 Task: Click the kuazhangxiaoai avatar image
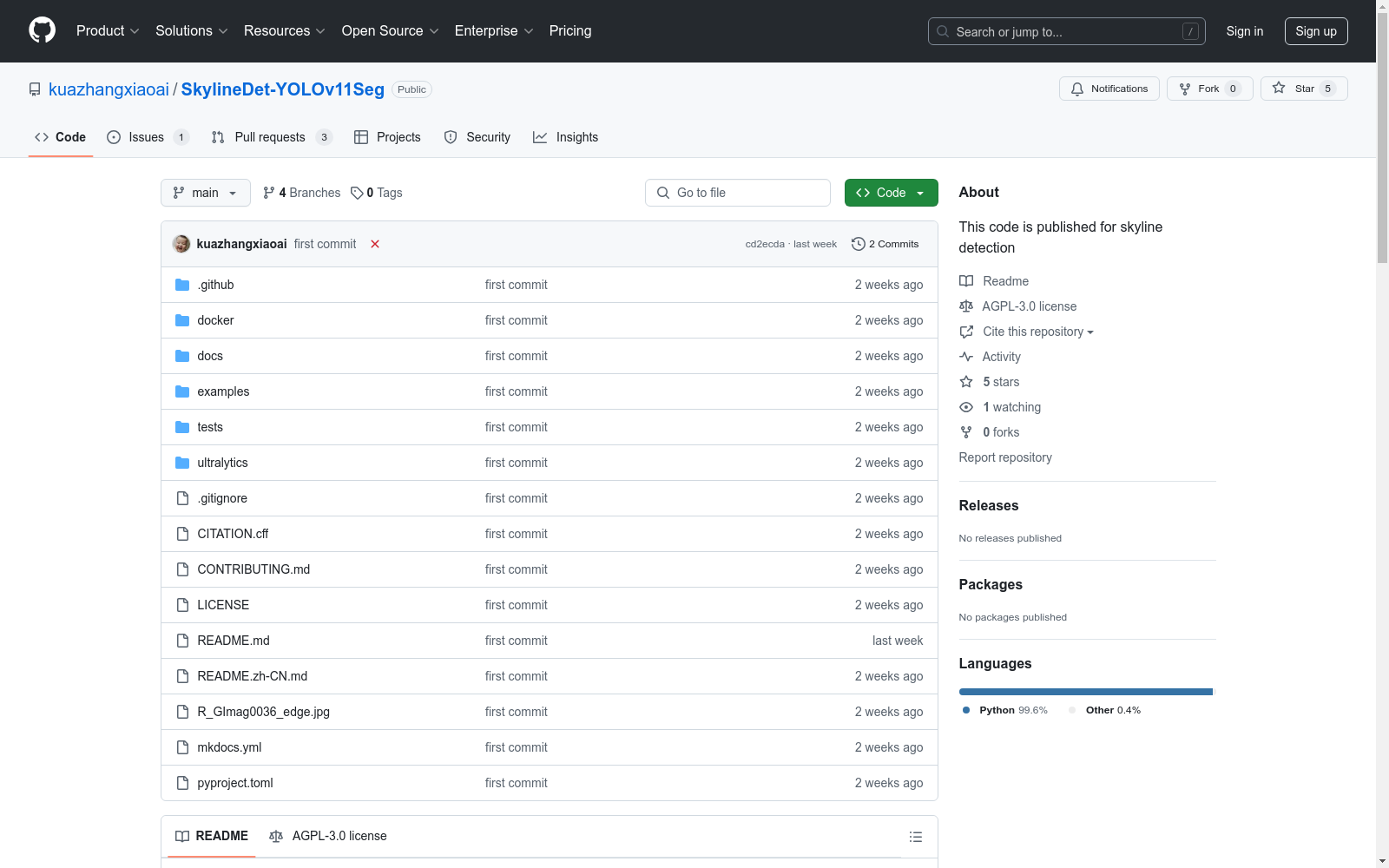click(x=181, y=244)
